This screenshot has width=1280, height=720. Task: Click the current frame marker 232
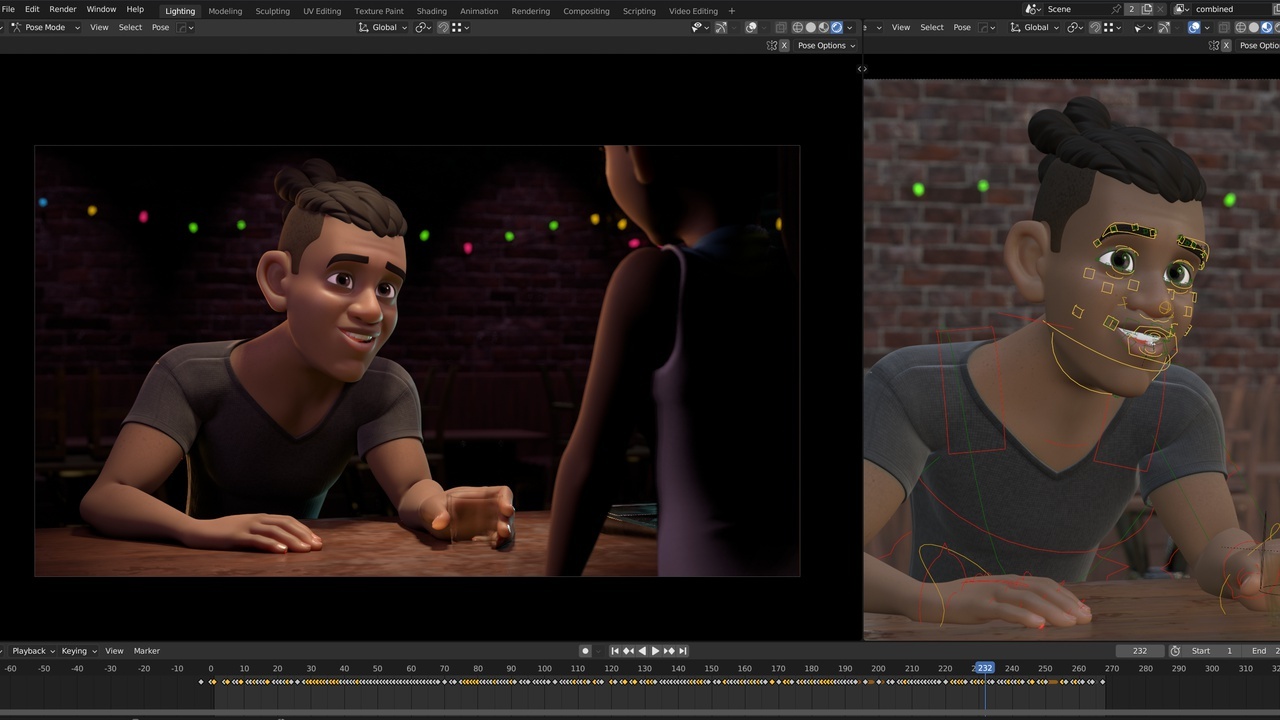[x=985, y=668]
